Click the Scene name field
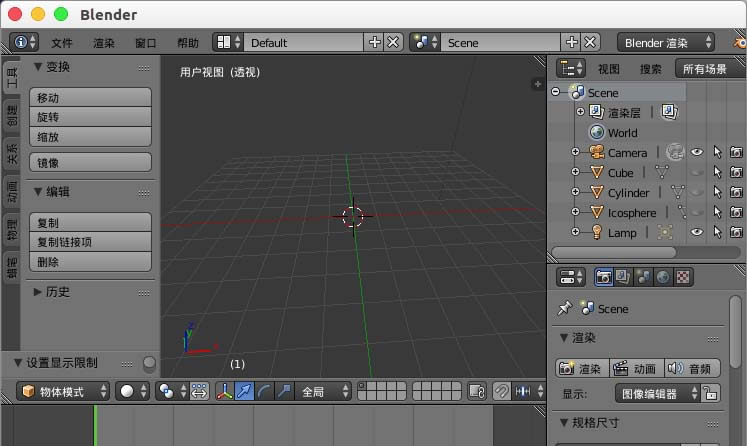 (x=500, y=42)
